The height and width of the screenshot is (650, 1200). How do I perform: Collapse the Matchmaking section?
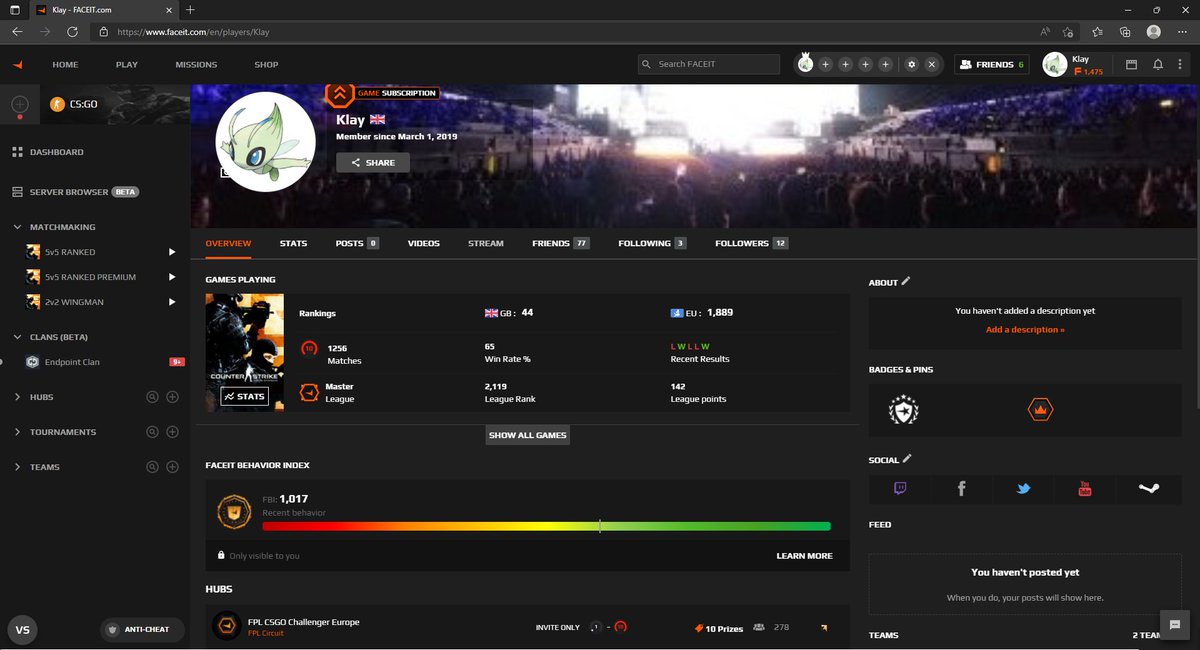pos(18,227)
